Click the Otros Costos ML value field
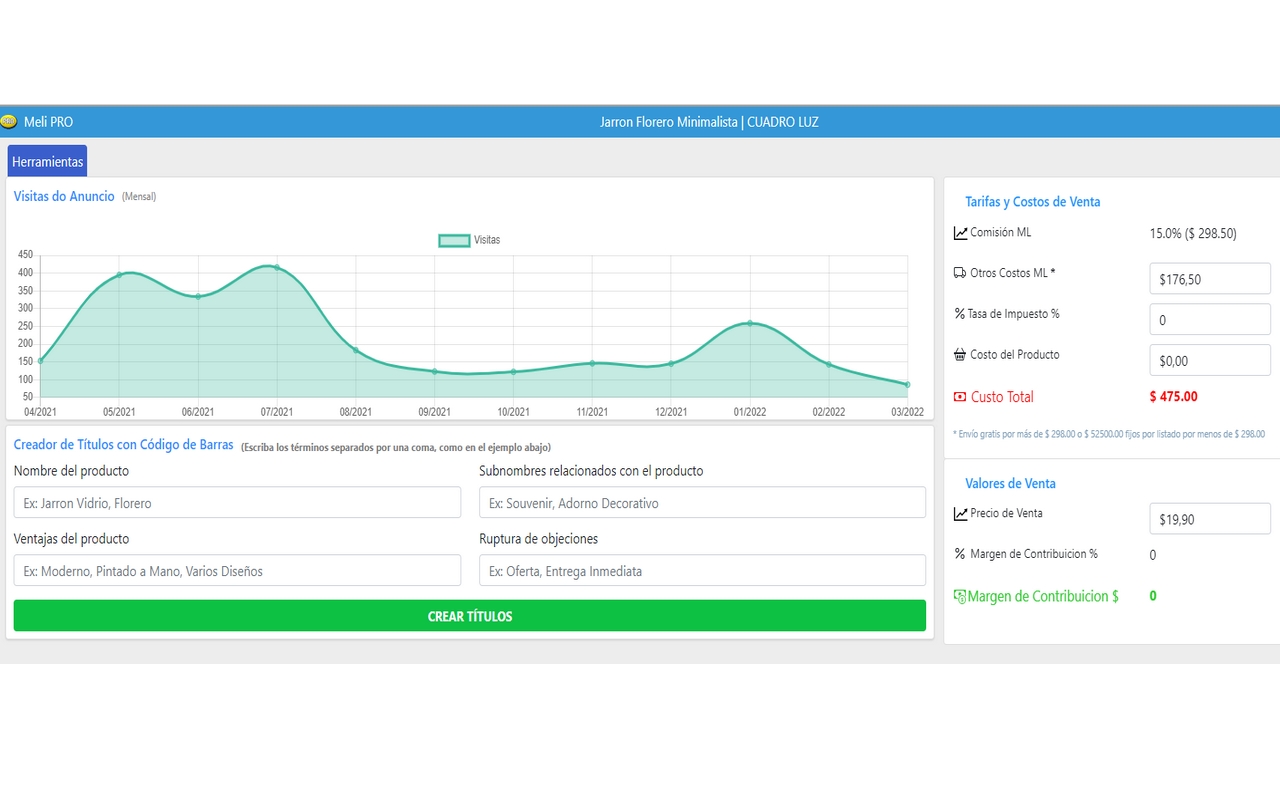This screenshot has height=800, width=1280. click(x=1210, y=279)
